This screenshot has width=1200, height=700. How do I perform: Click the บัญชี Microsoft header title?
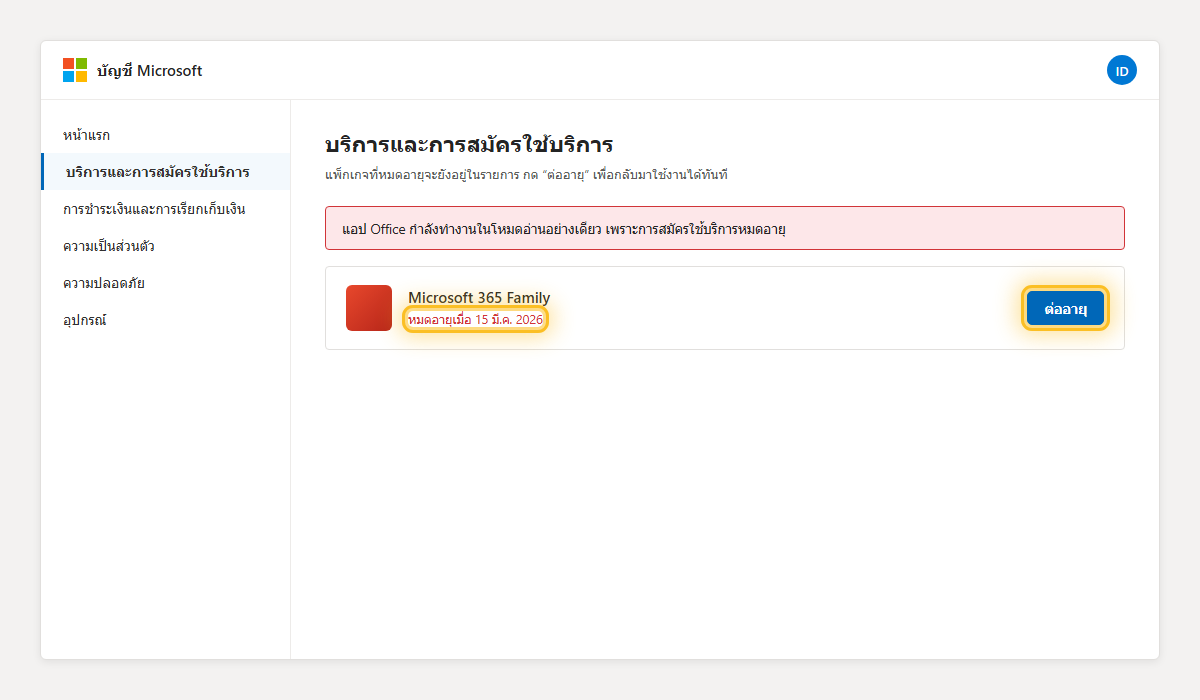coord(150,70)
